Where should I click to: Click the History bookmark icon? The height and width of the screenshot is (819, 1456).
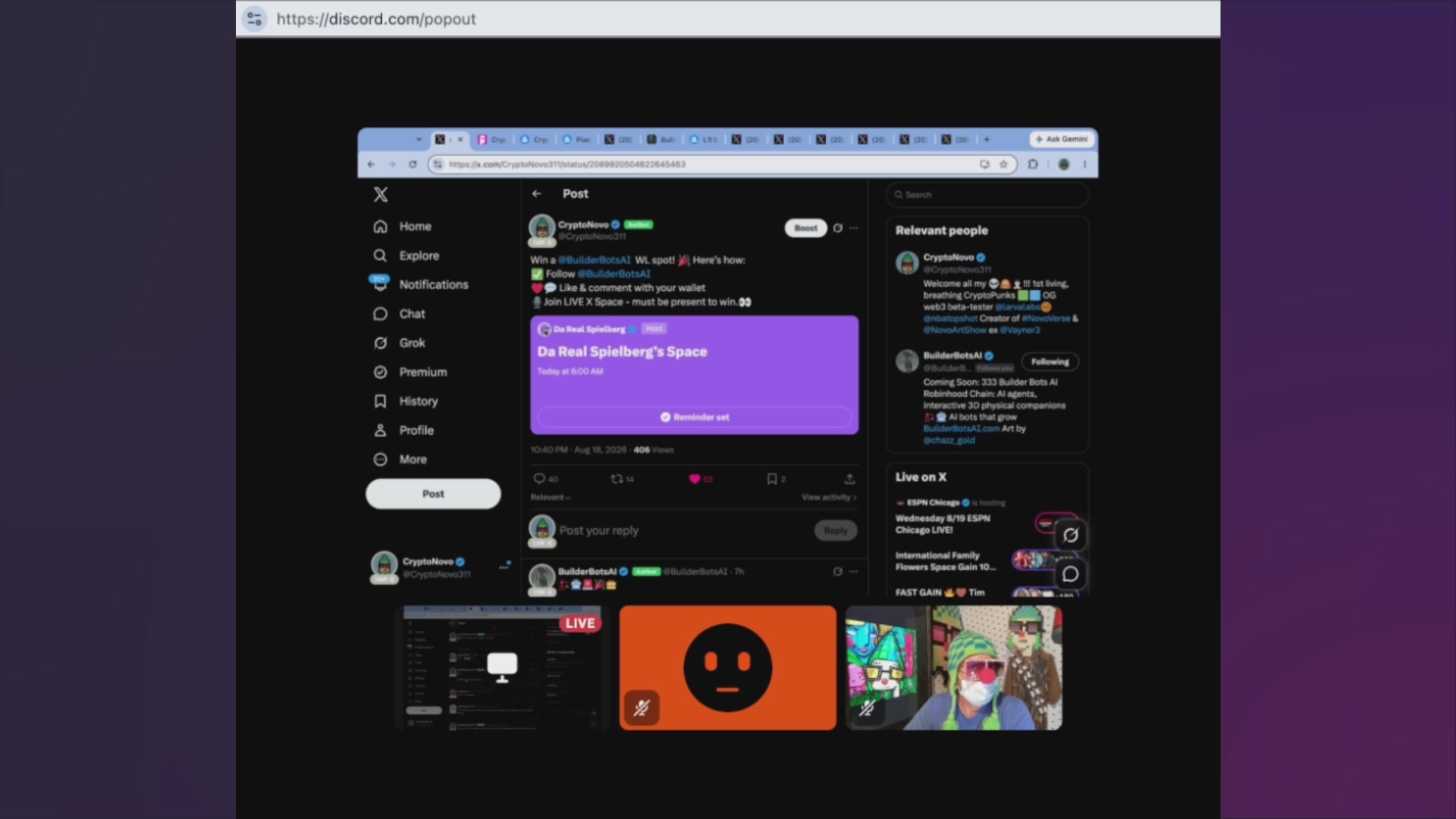(381, 401)
